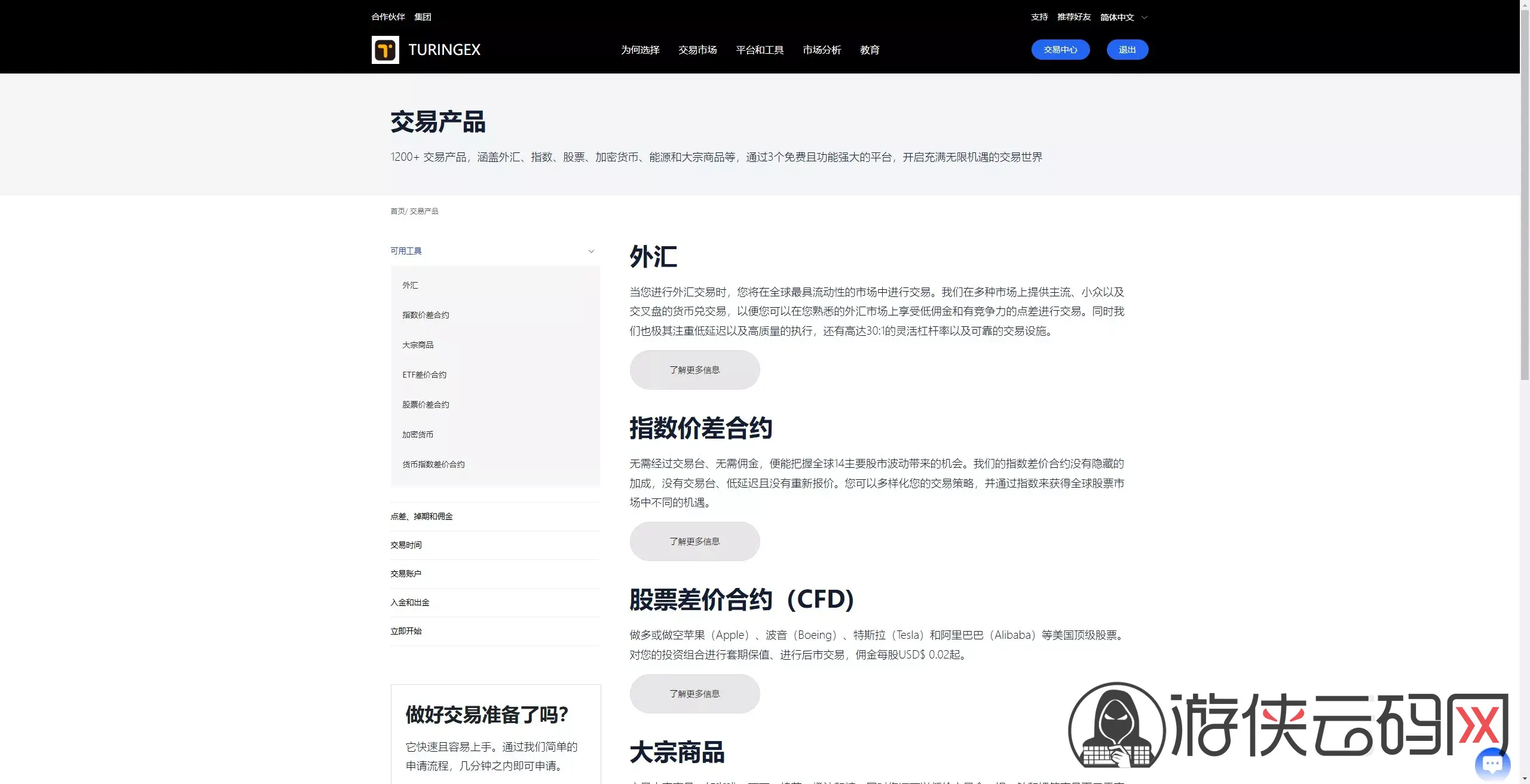Open the 为何选择 navigation menu
The width and height of the screenshot is (1530, 784).
click(x=640, y=50)
